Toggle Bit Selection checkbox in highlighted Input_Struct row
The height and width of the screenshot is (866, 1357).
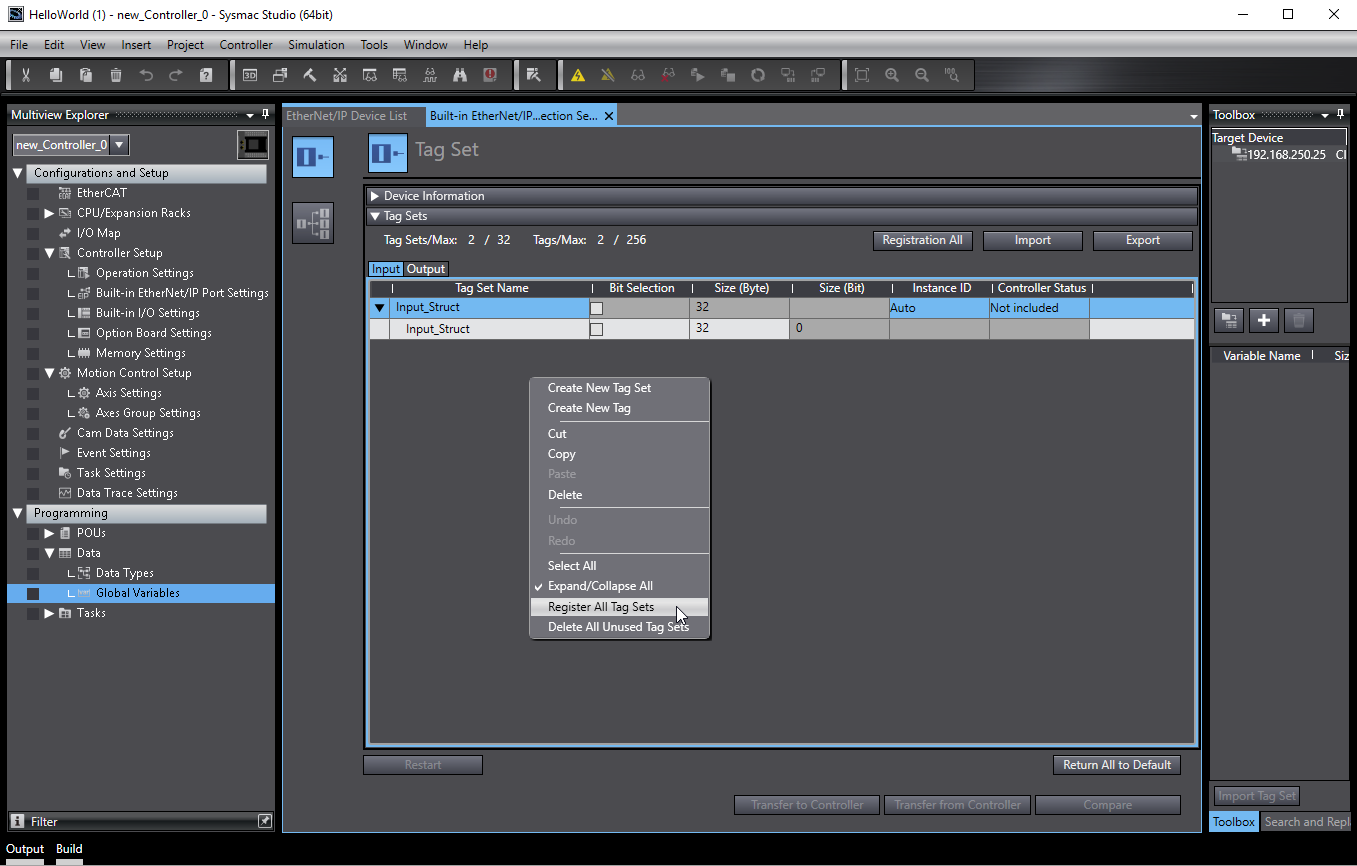pyautogui.click(x=597, y=309)
